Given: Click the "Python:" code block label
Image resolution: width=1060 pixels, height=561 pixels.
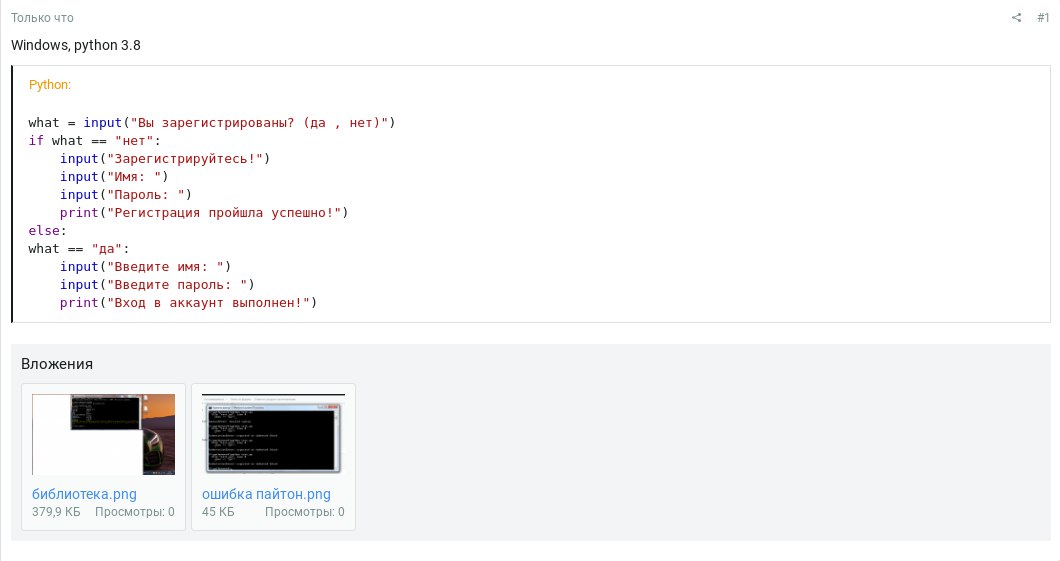Looking at the screenshot, I should [x=49, y=84].
